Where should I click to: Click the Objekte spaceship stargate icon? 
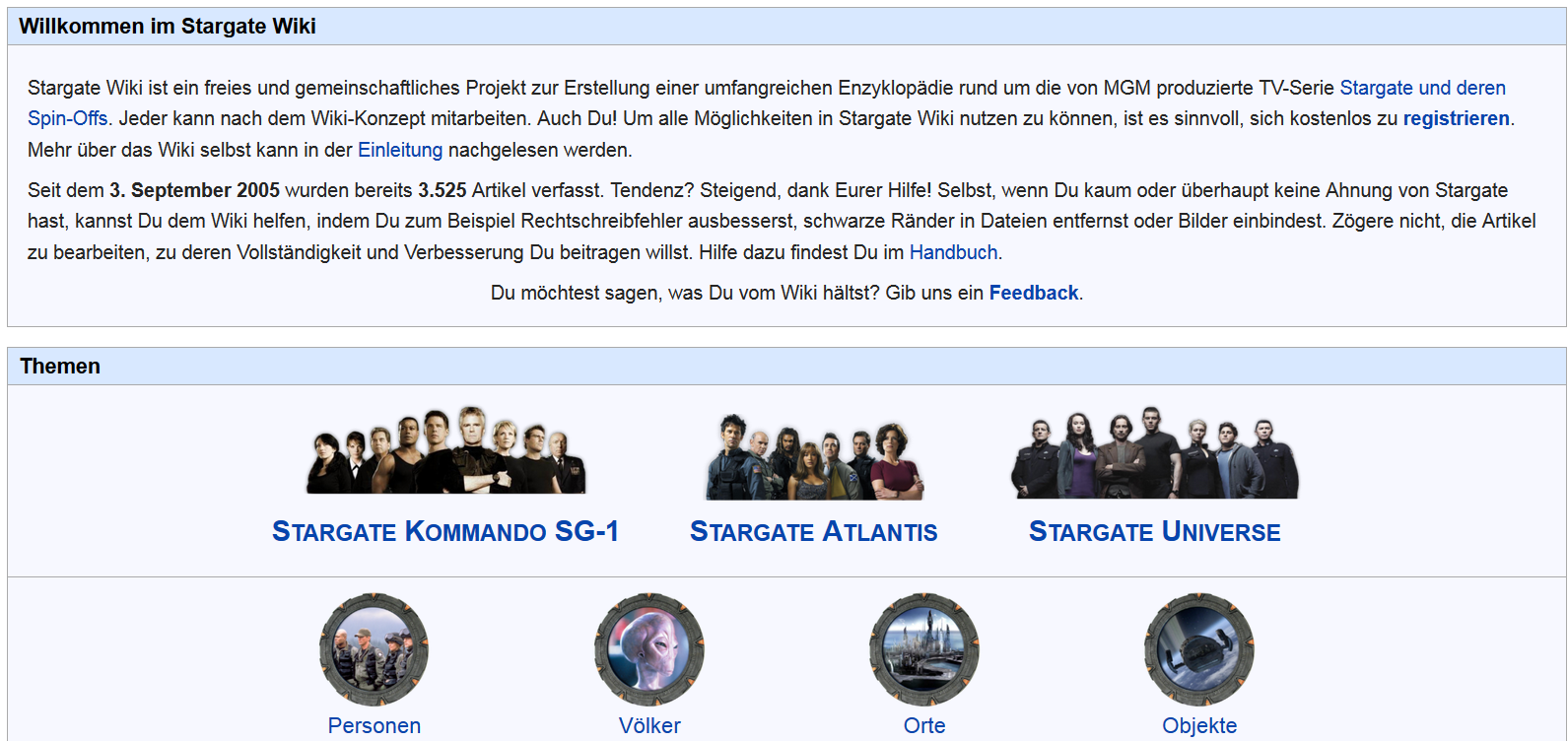pos(1199,649)
